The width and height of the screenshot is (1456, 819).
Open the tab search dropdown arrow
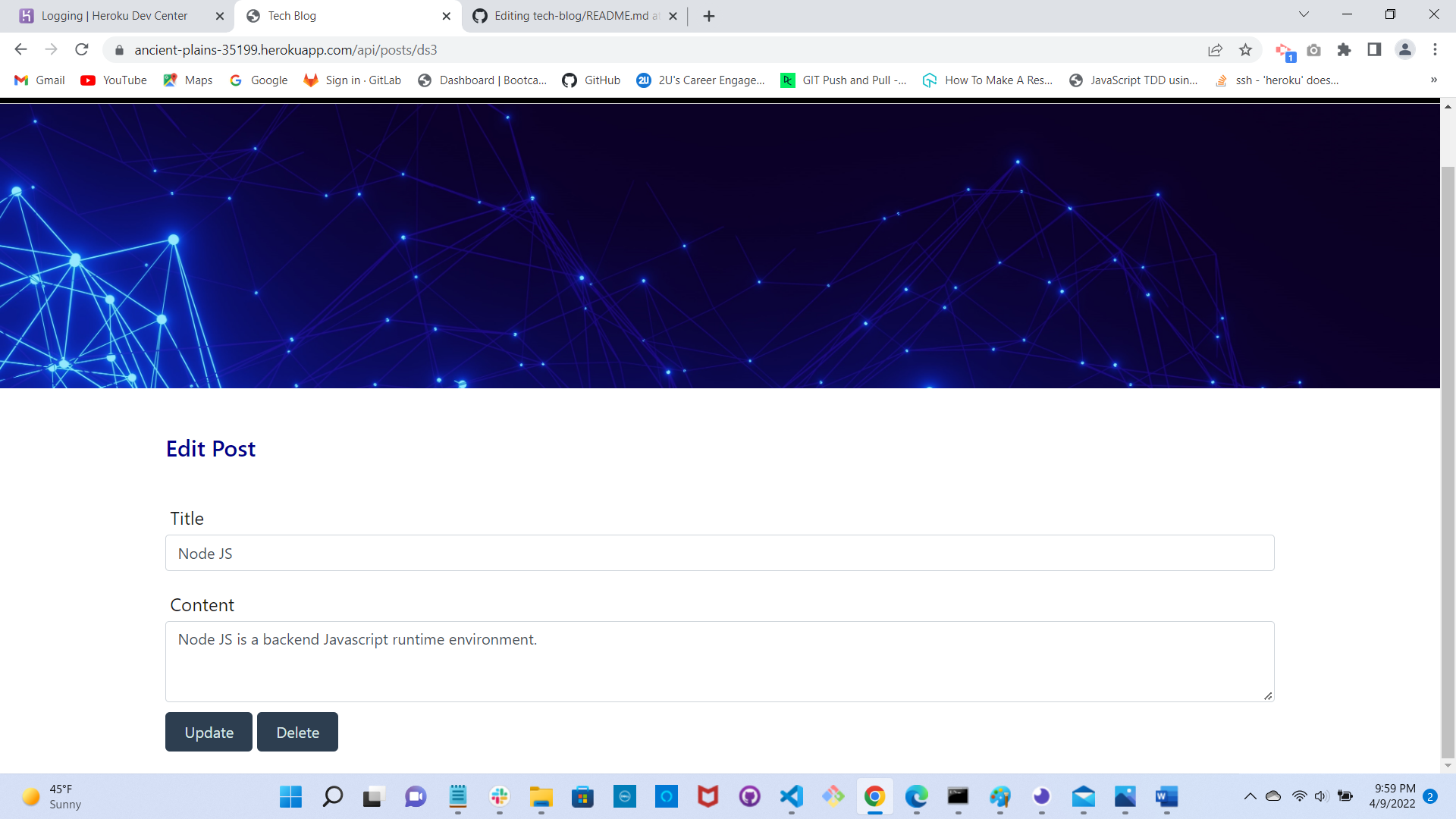1304,14
